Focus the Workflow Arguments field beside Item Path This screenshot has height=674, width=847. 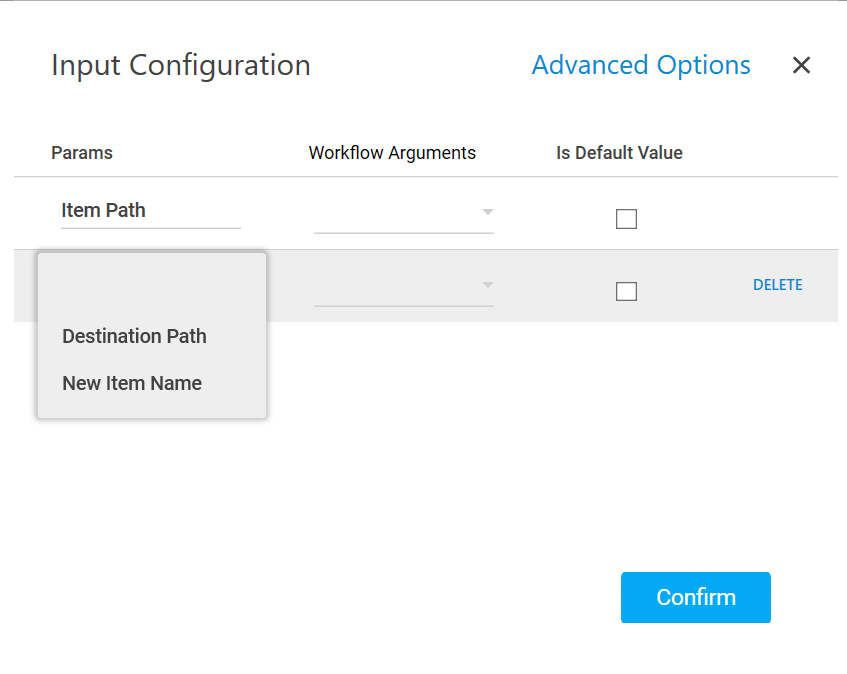pos(397,213)
